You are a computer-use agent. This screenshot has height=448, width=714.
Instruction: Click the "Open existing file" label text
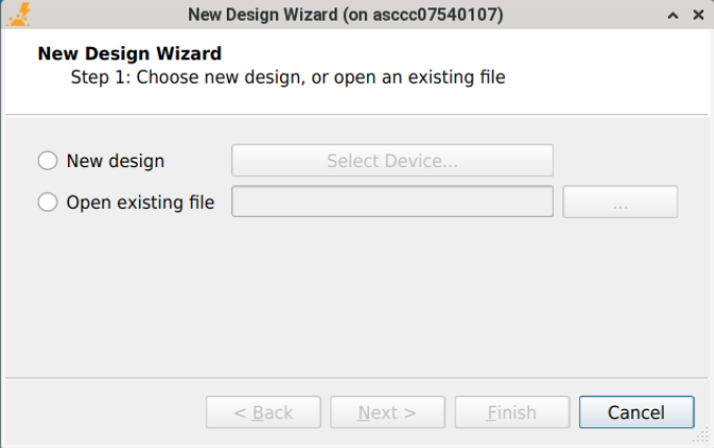click(140, 203)
